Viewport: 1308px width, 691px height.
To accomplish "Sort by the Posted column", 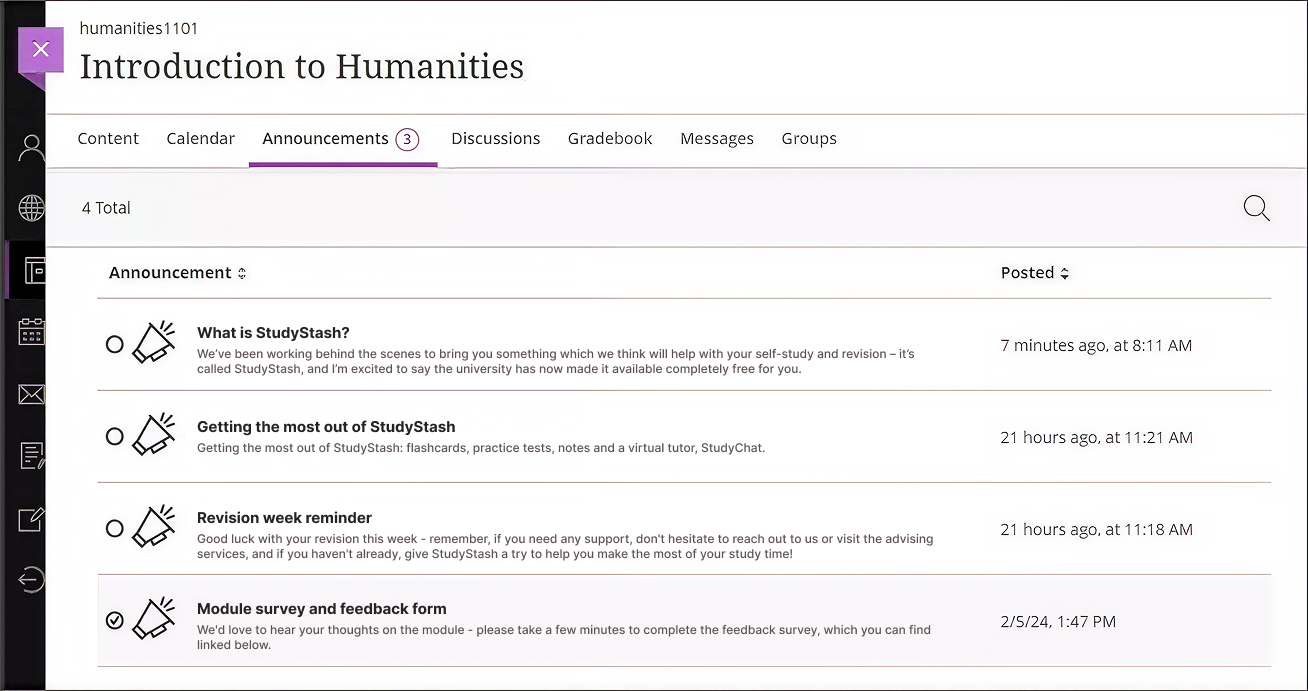I will click(x=1035, y=273).
